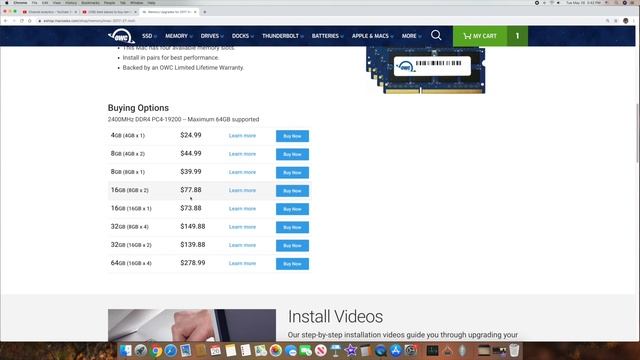This screenshot has width=640, height=360.
Task: Open Notes from the dock
Action: tap(231, 351)
